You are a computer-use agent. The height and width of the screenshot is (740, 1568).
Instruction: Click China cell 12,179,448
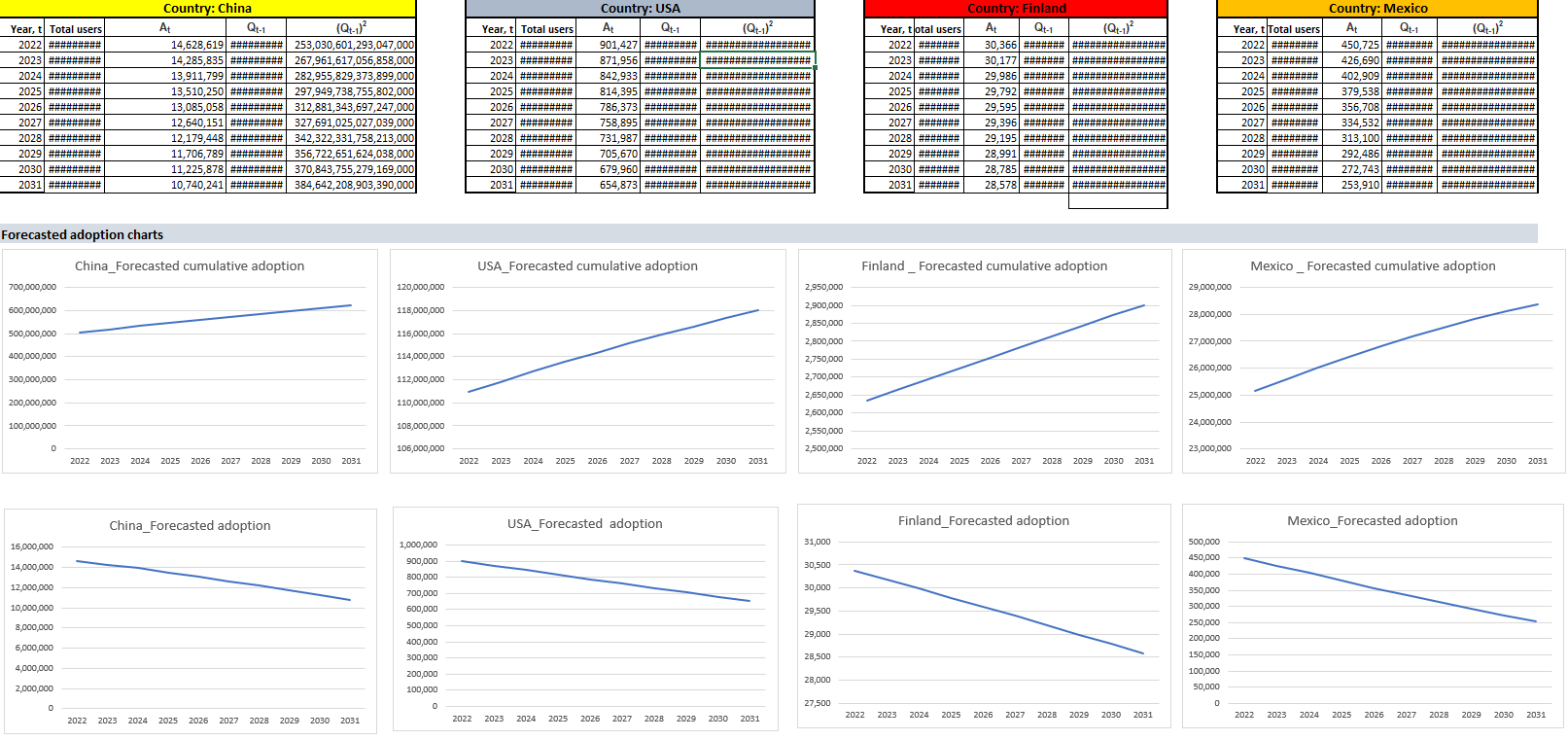click(165, 138)
